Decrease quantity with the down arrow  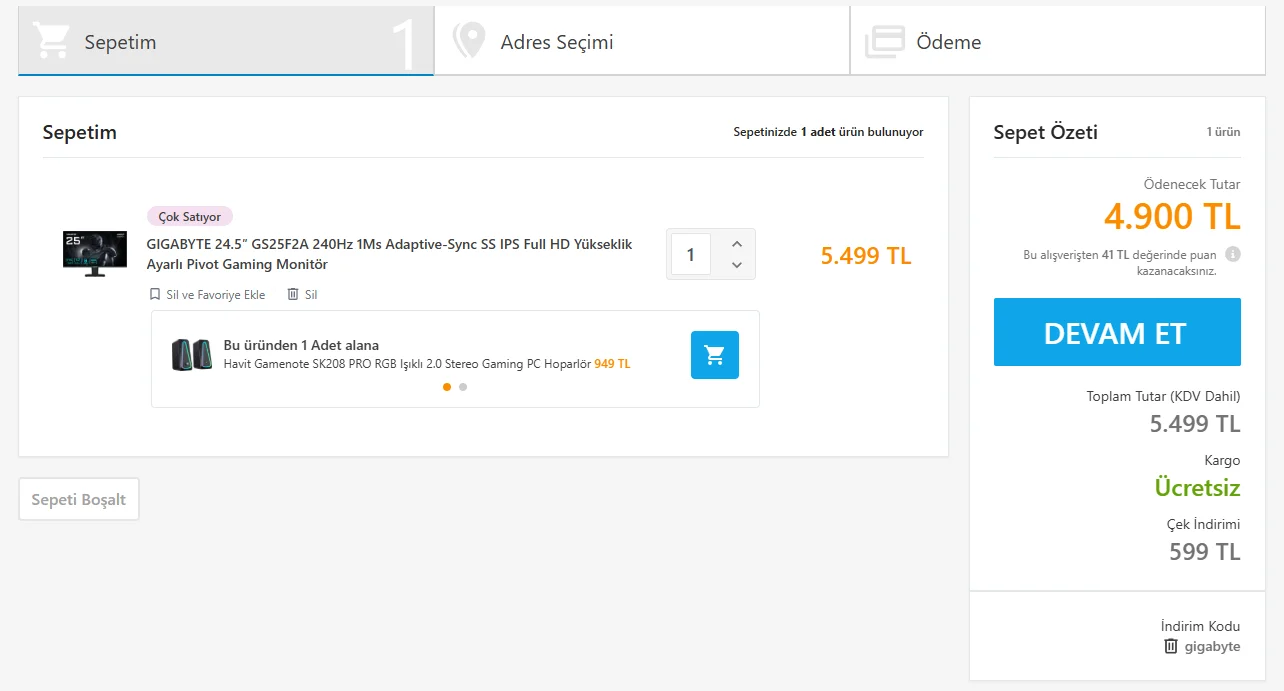(737, 265)
